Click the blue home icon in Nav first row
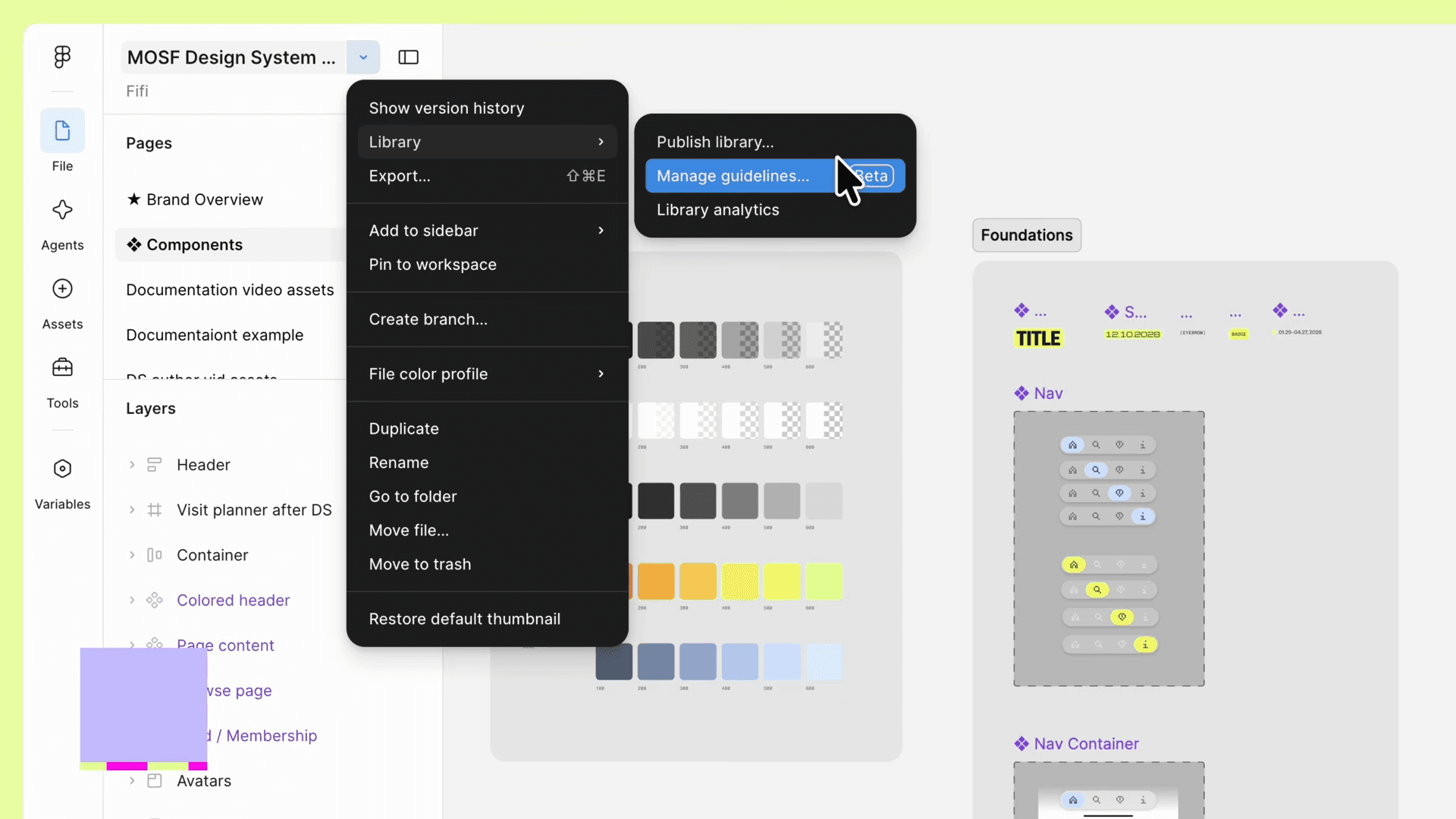 (x=1072, y=445)
